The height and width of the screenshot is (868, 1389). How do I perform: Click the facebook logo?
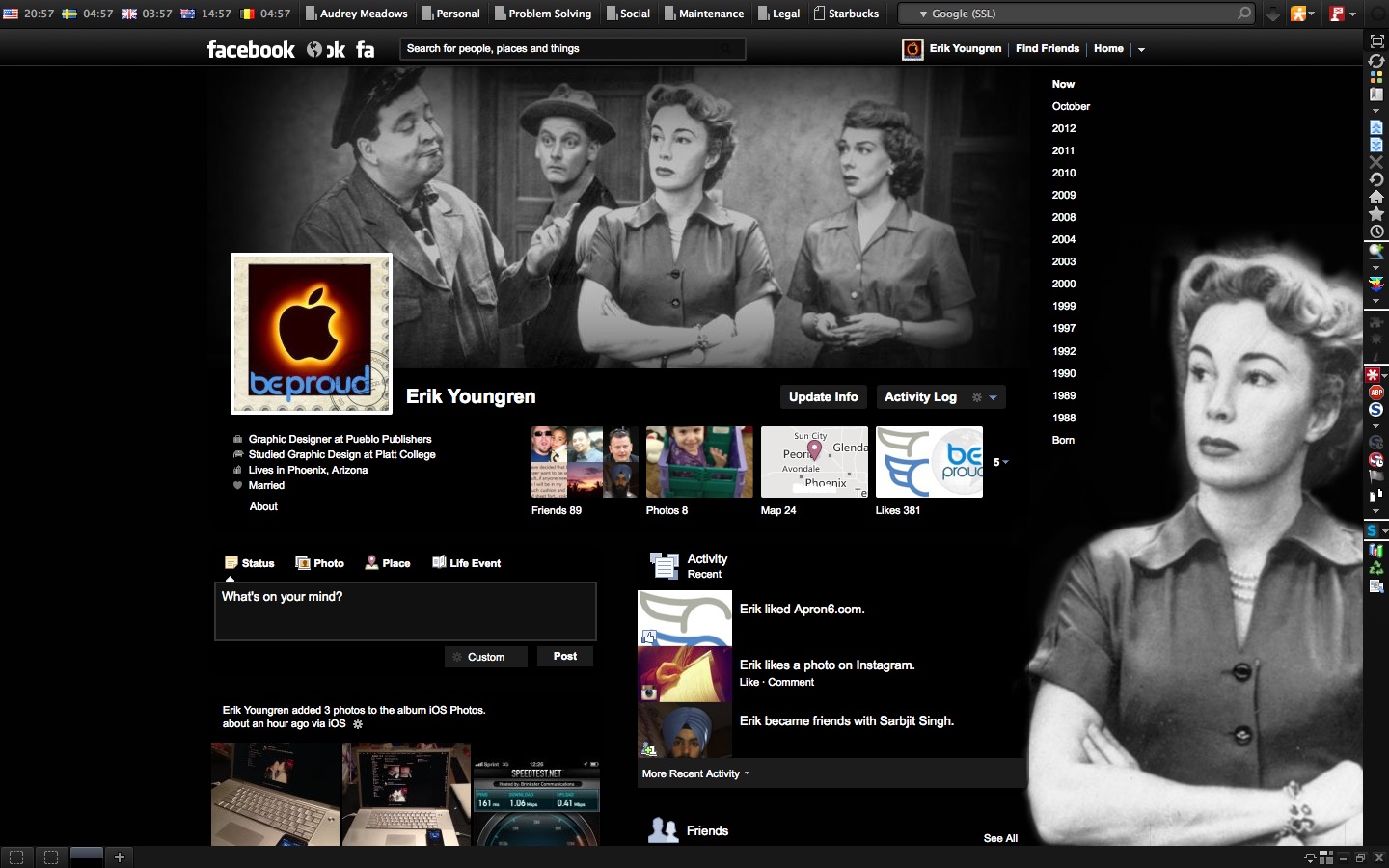[251, 49]
